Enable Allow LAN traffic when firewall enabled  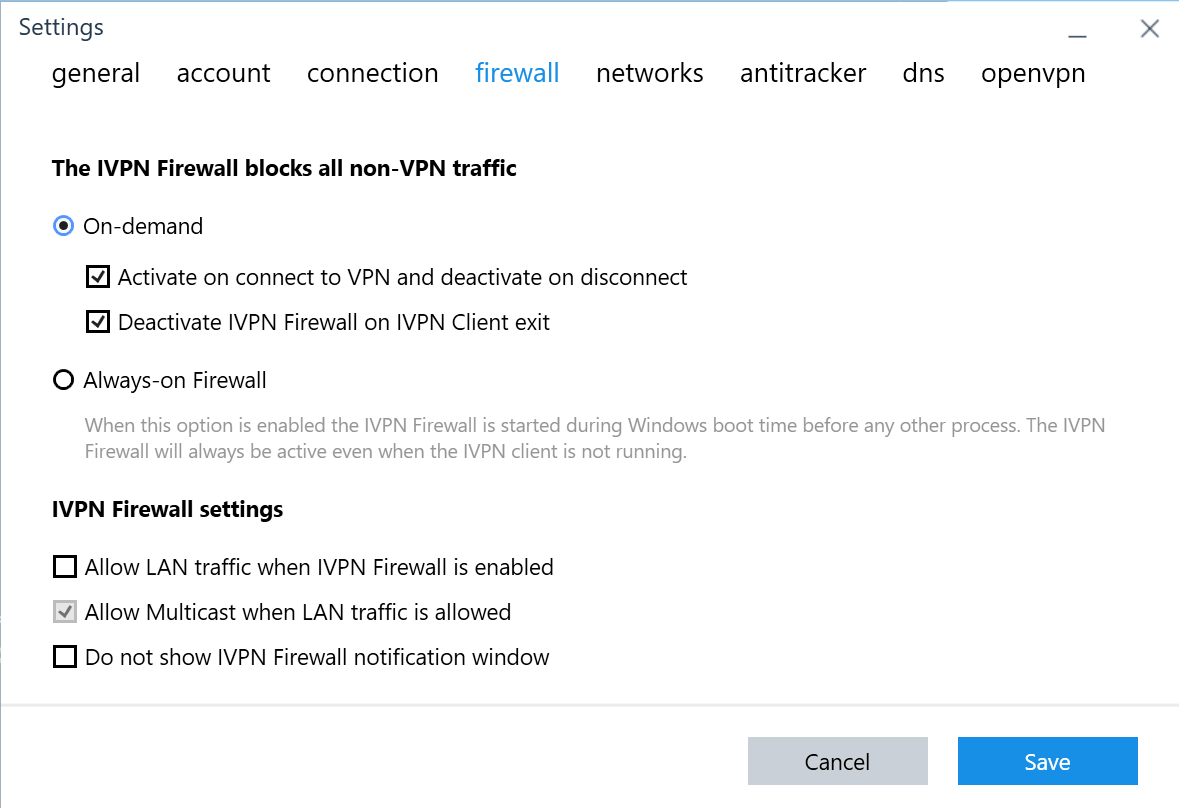[64, 566]
